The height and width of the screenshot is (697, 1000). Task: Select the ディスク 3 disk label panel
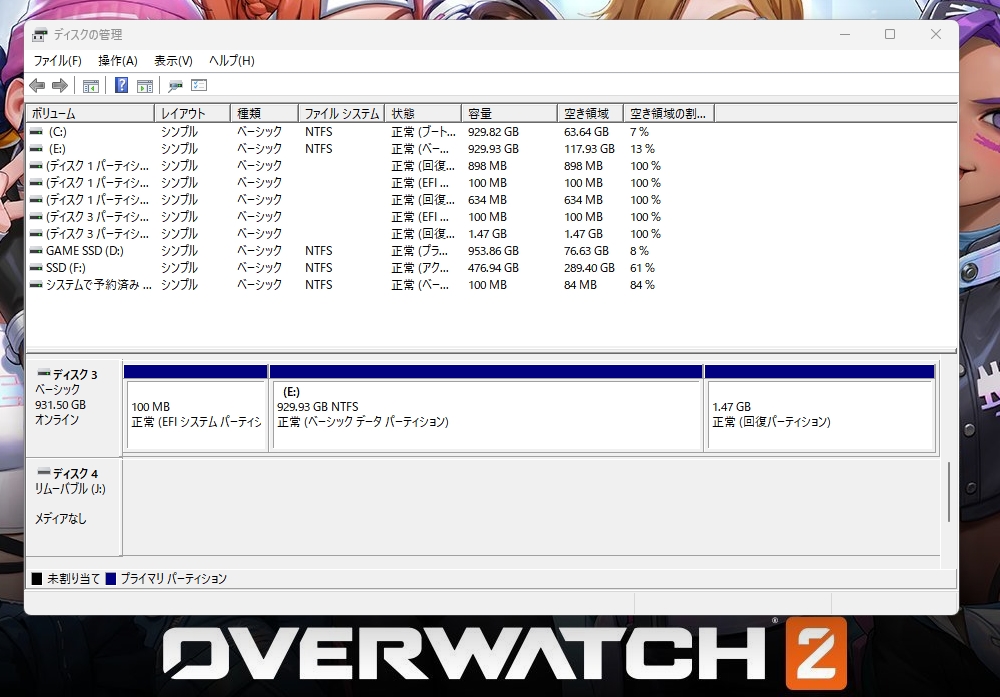click(x=74, y=408)
